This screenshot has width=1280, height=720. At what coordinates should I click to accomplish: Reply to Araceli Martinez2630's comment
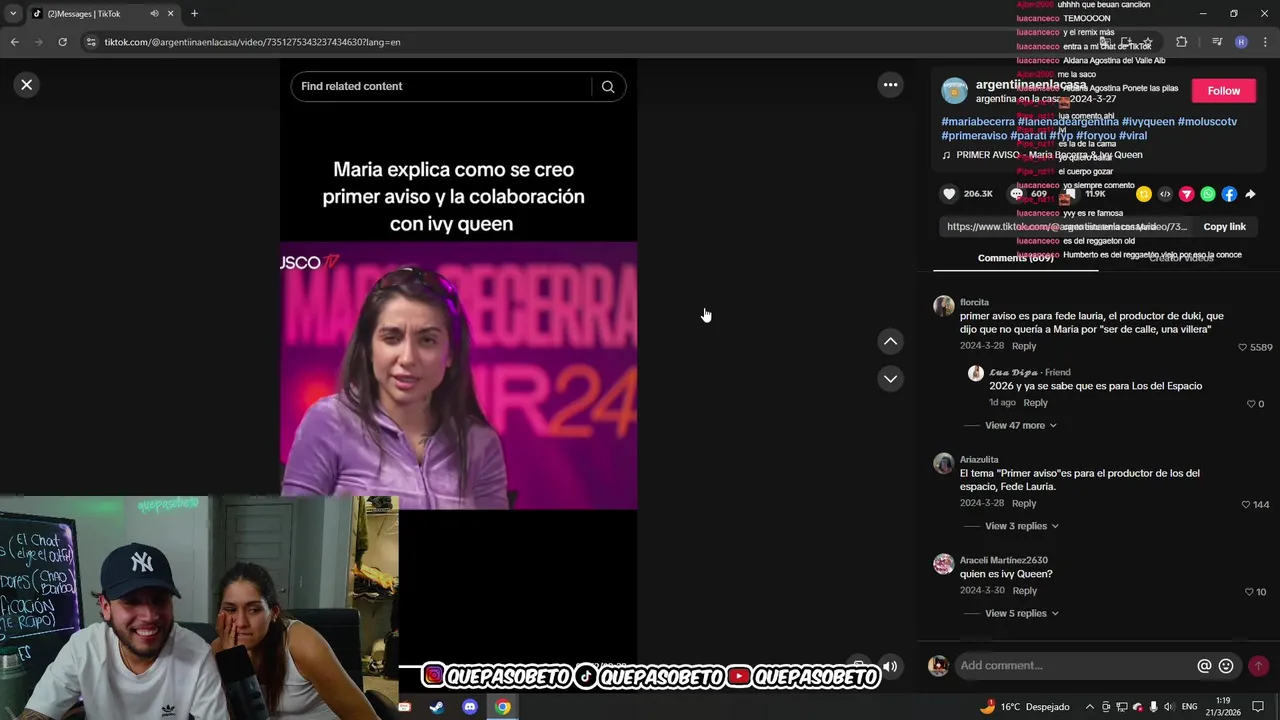coord(1025,591)
